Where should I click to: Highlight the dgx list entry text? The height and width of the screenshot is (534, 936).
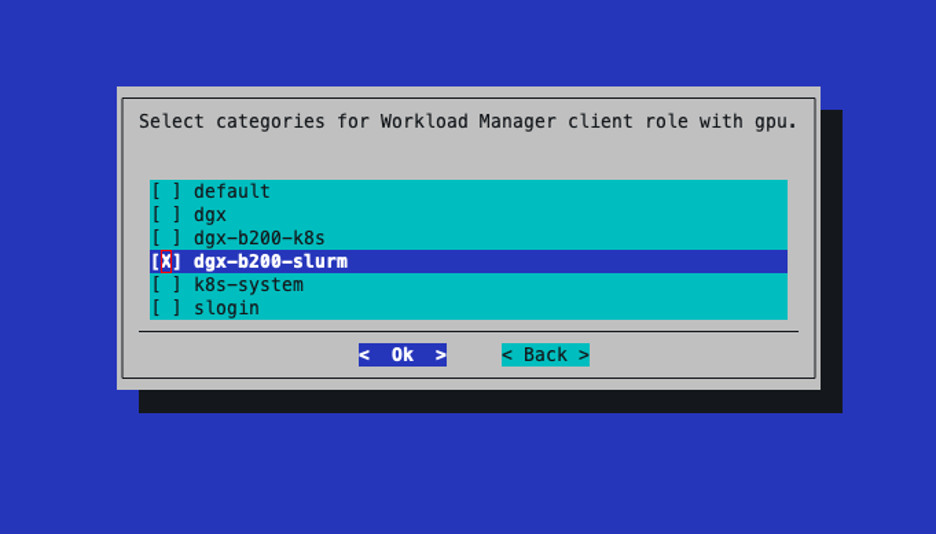[210, 215]
